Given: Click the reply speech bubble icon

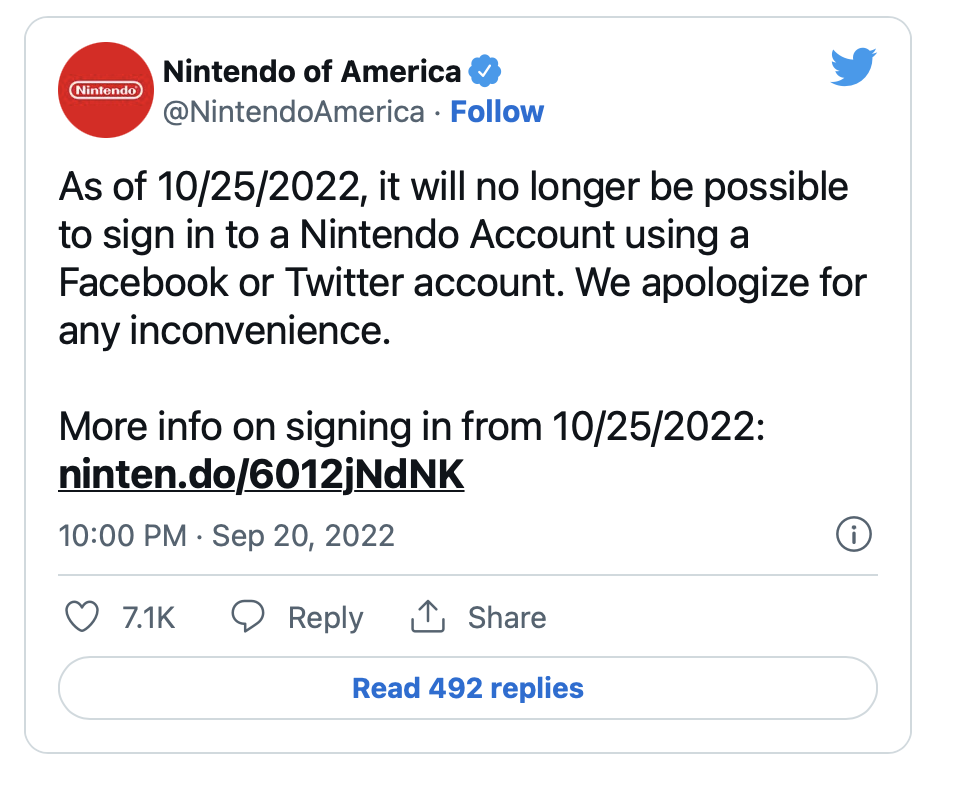Looking at the screenshot, I should tap(248, 616).
